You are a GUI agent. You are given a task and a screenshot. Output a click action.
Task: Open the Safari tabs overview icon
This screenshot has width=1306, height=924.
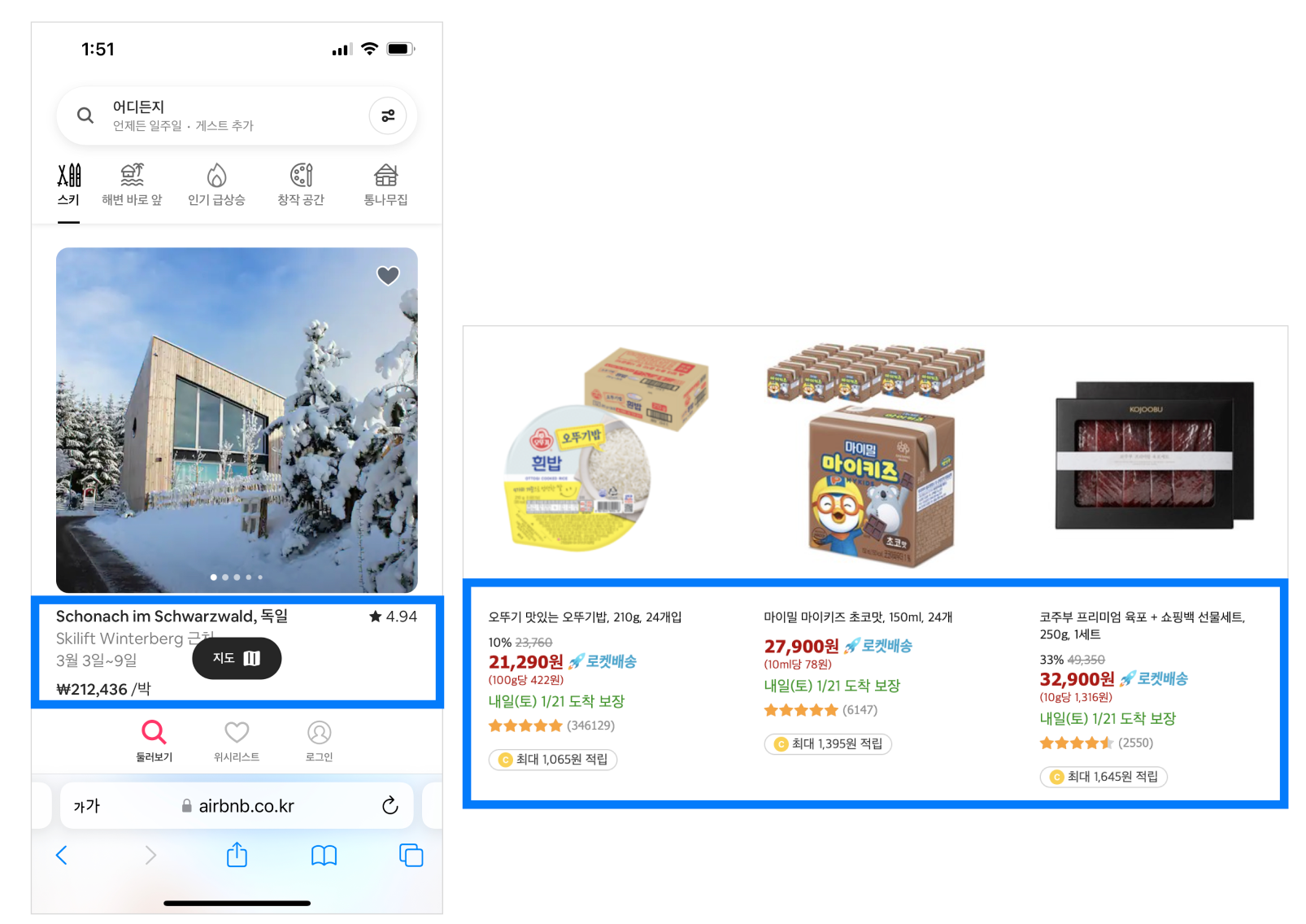point(411,855)
